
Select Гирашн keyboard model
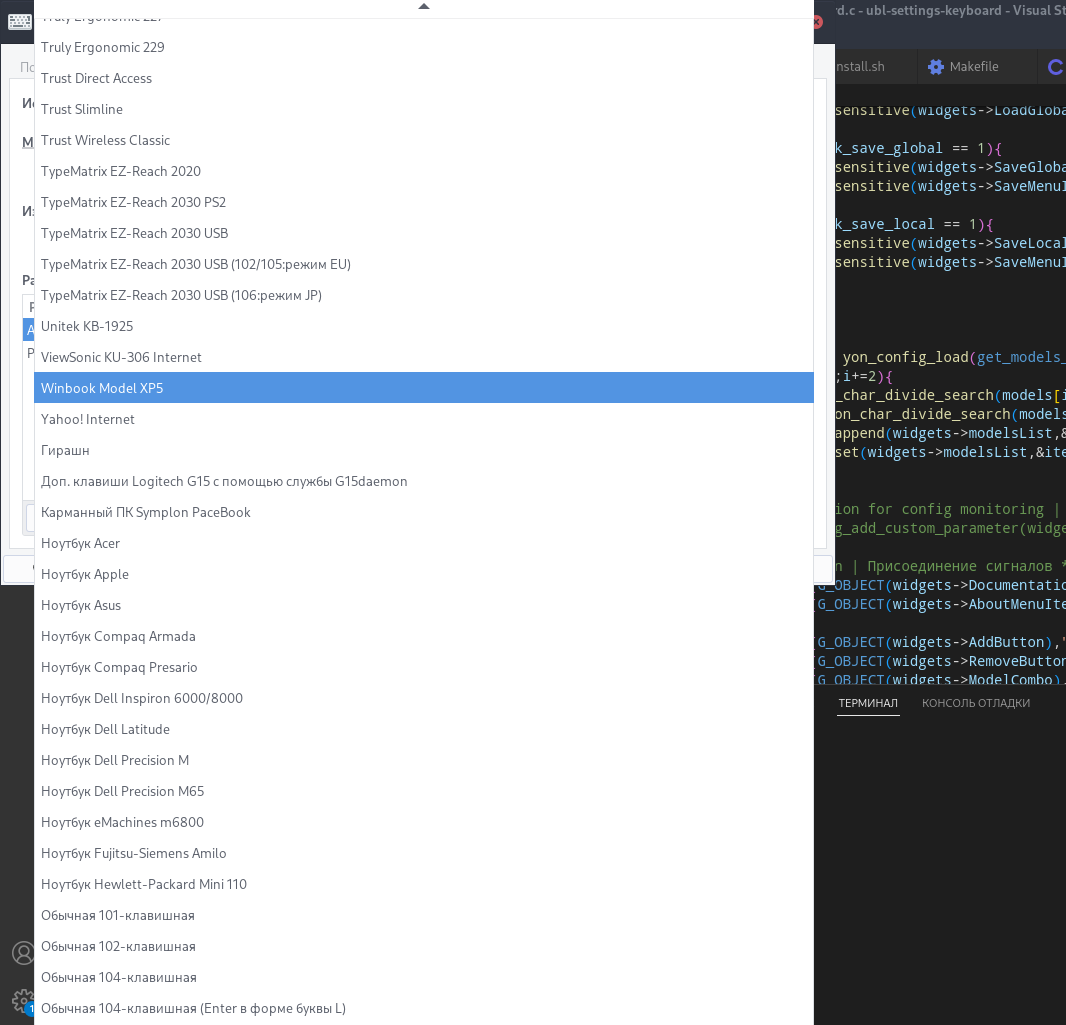tap(424, 451)
